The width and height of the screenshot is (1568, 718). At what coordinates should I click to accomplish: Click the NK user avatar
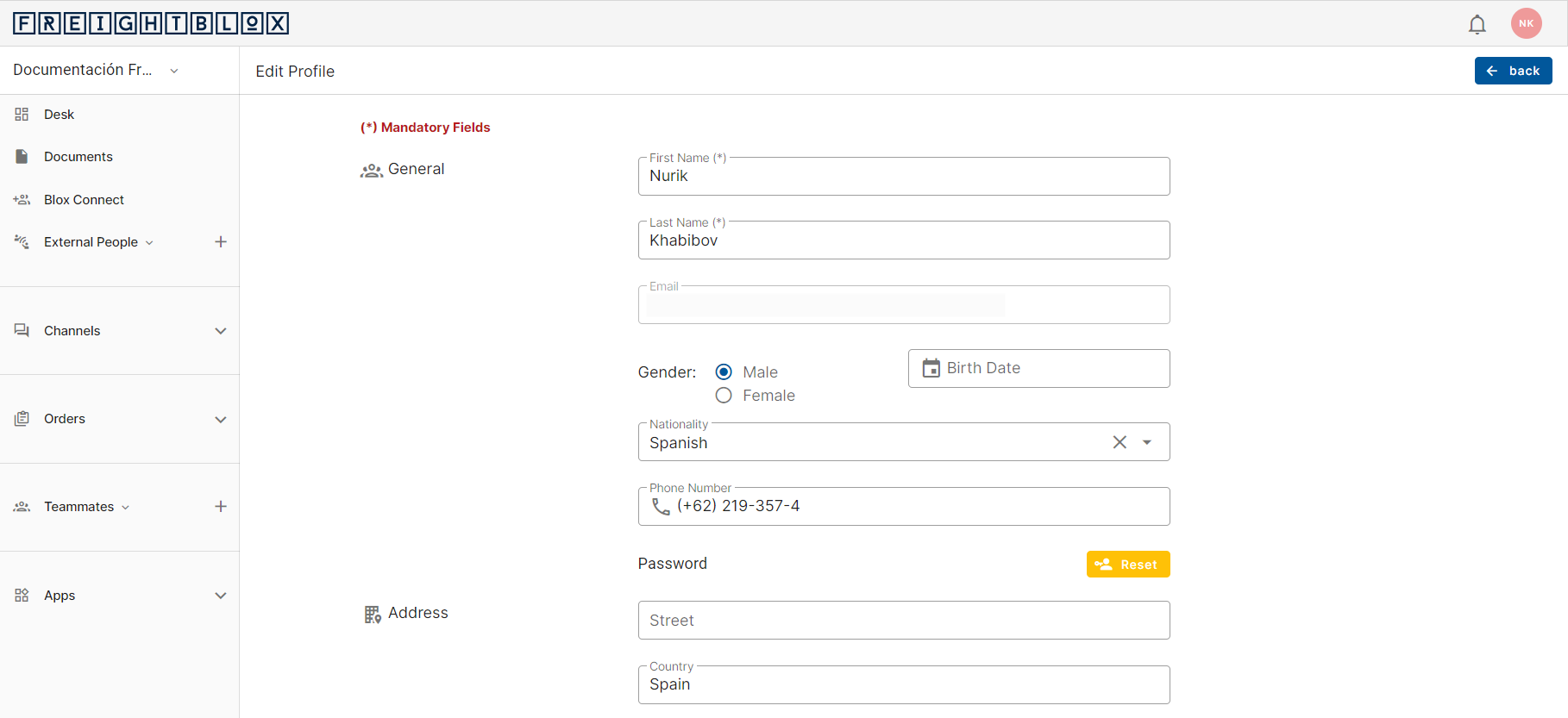[x=1526, y=23]
